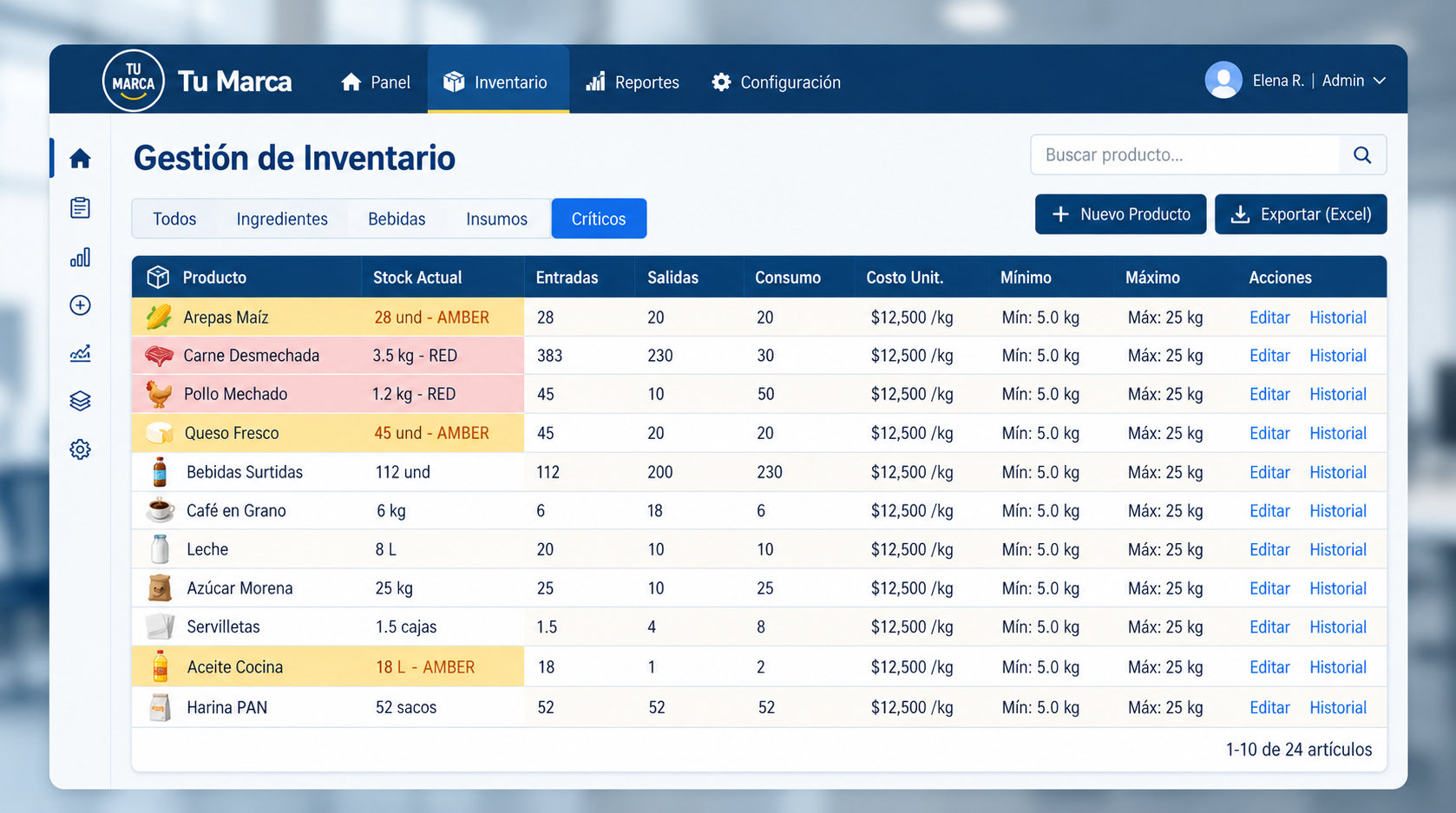Viewport: 1456px width, 813px height.
Task: Click Editar for Leche row
Action: 1269,549
